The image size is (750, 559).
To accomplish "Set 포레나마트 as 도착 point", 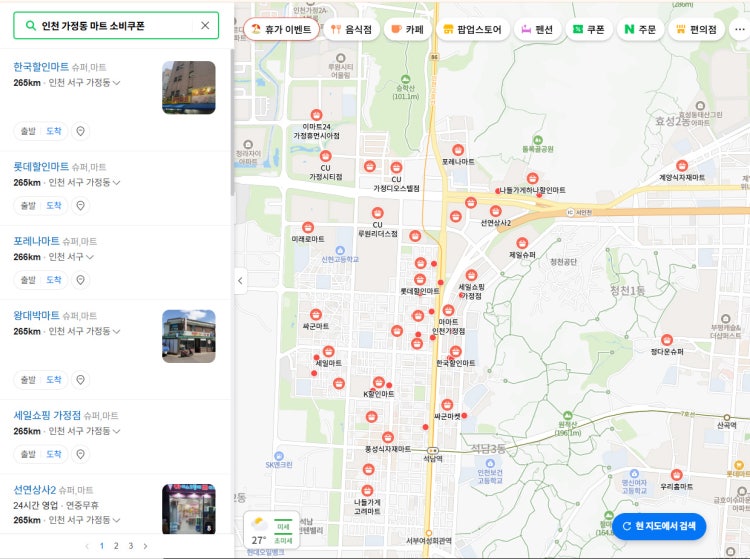I will (54, 280).
